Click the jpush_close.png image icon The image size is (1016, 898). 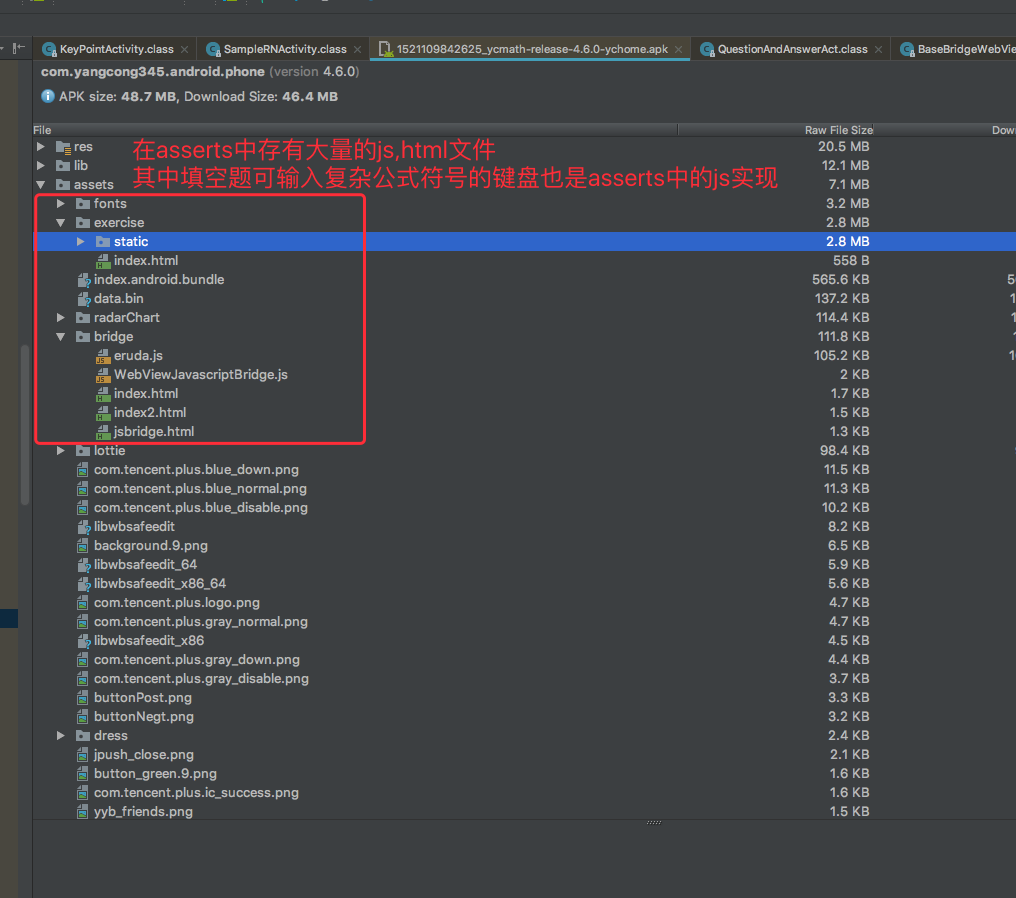[x=83, y=755]
